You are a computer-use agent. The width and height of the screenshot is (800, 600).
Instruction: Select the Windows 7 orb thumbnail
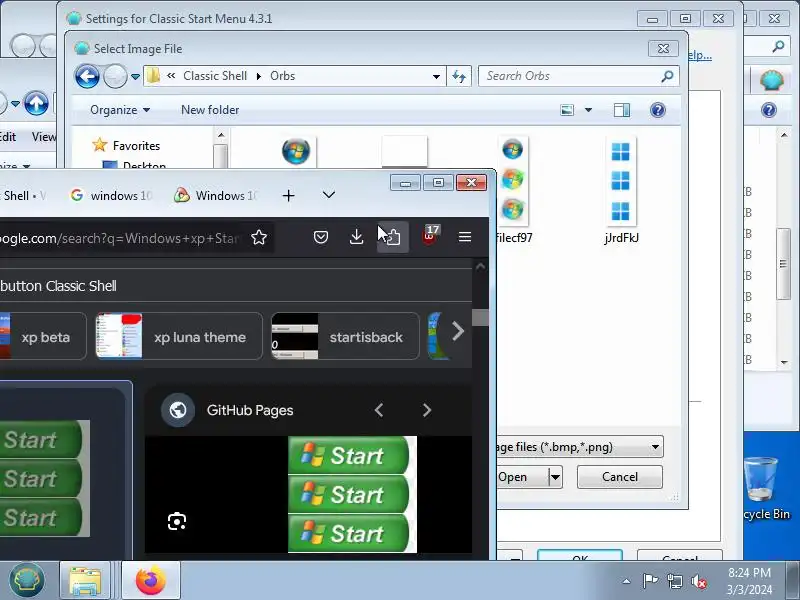click(296, 151)
